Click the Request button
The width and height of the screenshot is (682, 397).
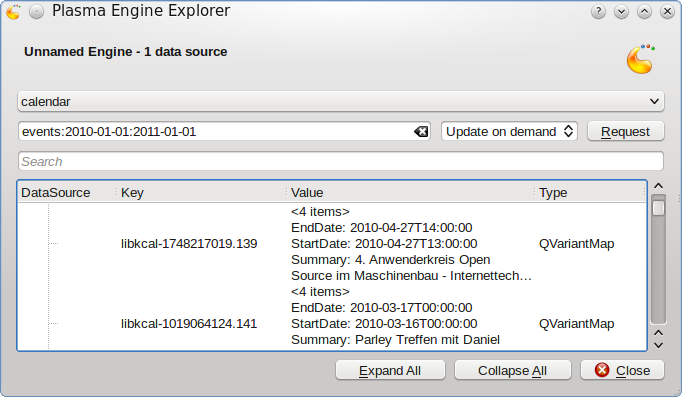point(625,131)
